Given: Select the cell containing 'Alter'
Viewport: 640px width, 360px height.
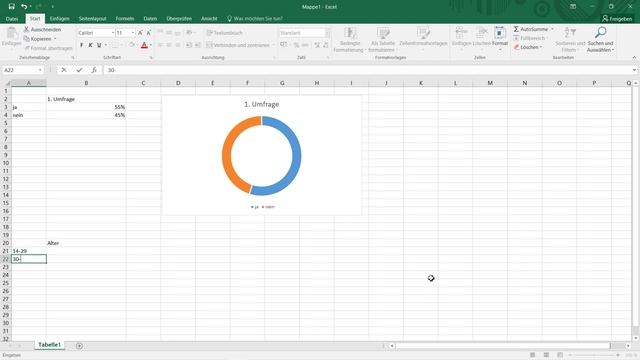Looking at the screenshot, I should (x=86, y=243).
